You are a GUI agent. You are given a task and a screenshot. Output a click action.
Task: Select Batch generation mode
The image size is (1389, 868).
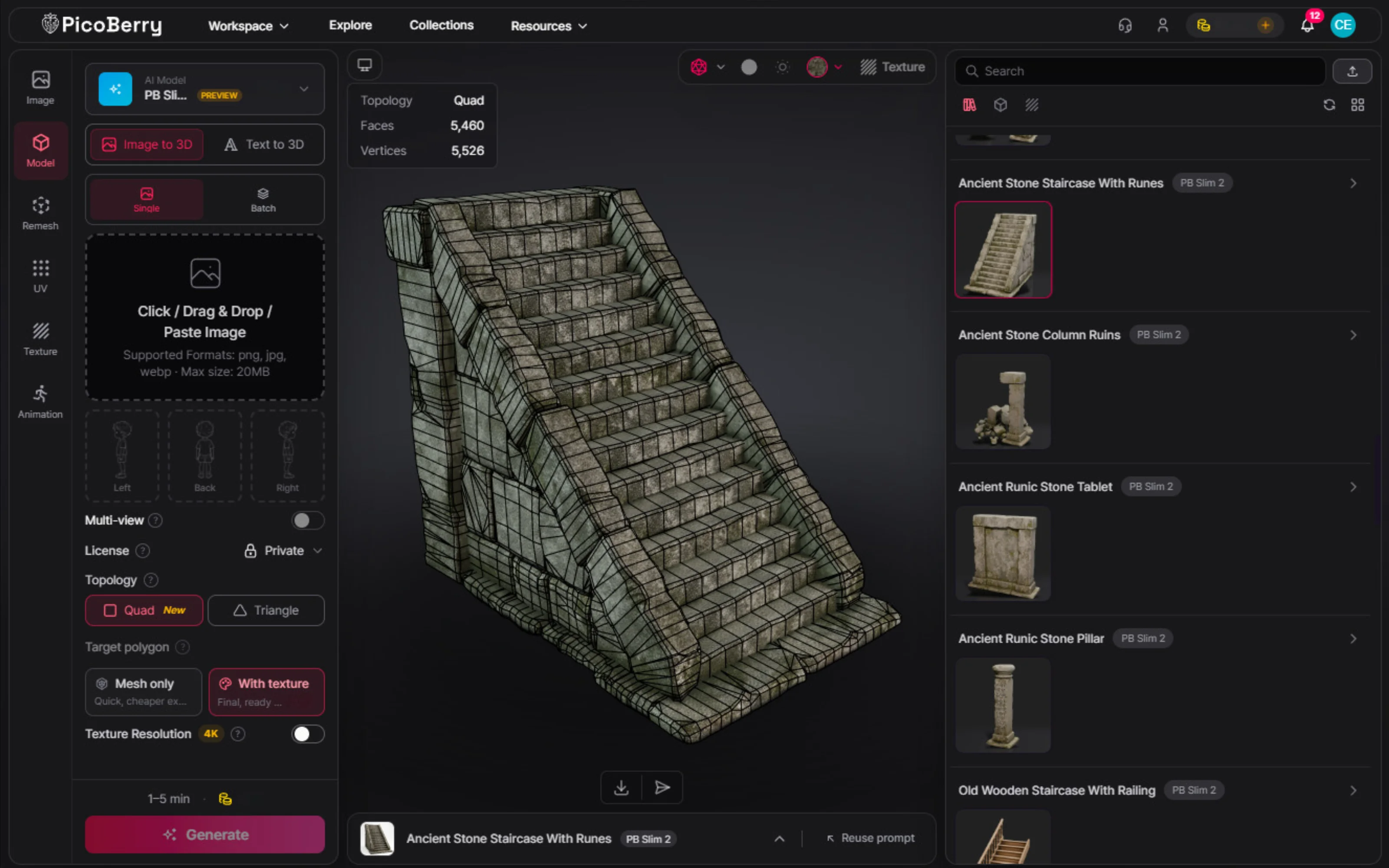click(263, 200)
